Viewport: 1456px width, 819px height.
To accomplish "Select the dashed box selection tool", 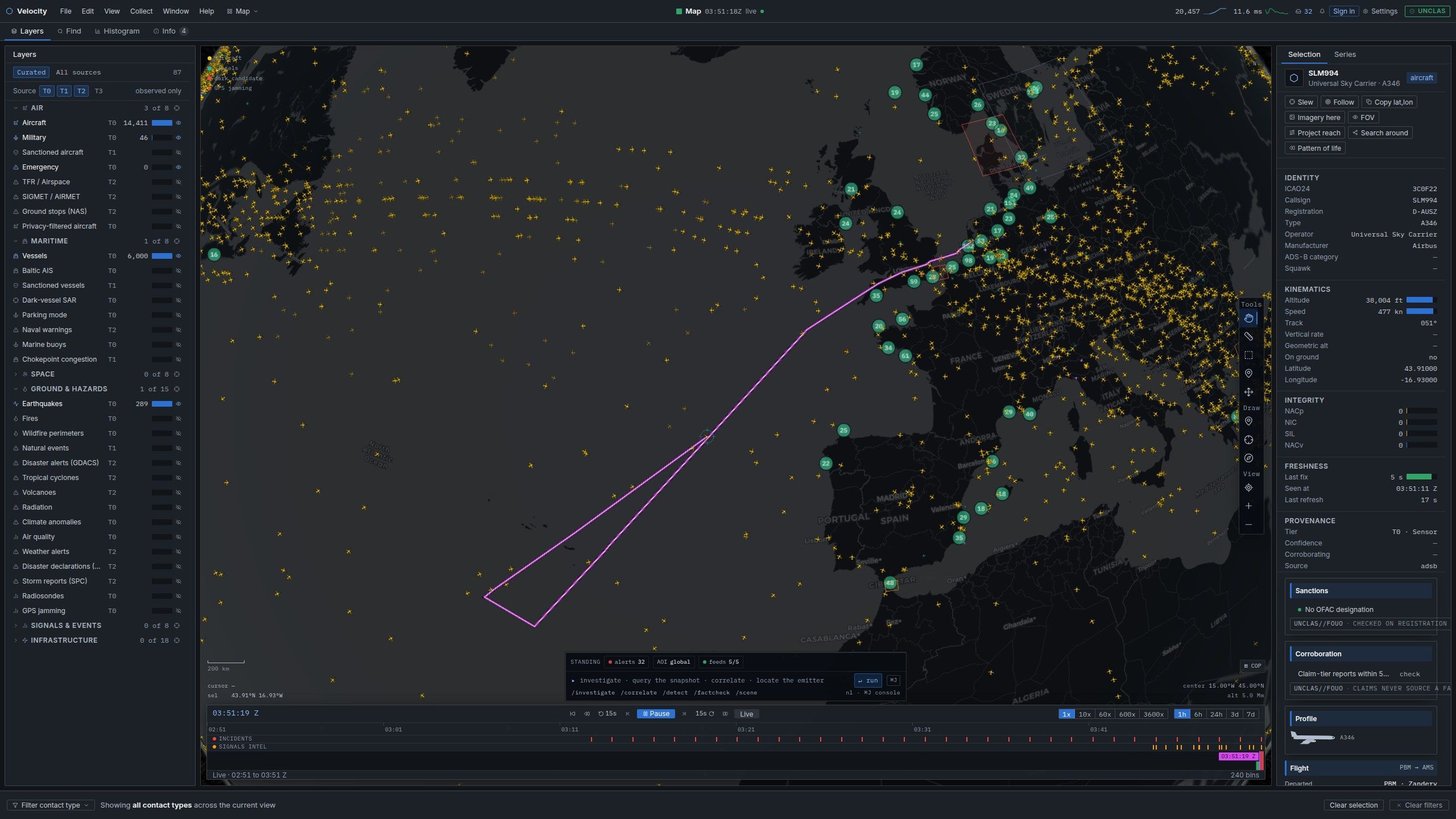I will [1248, 355].
